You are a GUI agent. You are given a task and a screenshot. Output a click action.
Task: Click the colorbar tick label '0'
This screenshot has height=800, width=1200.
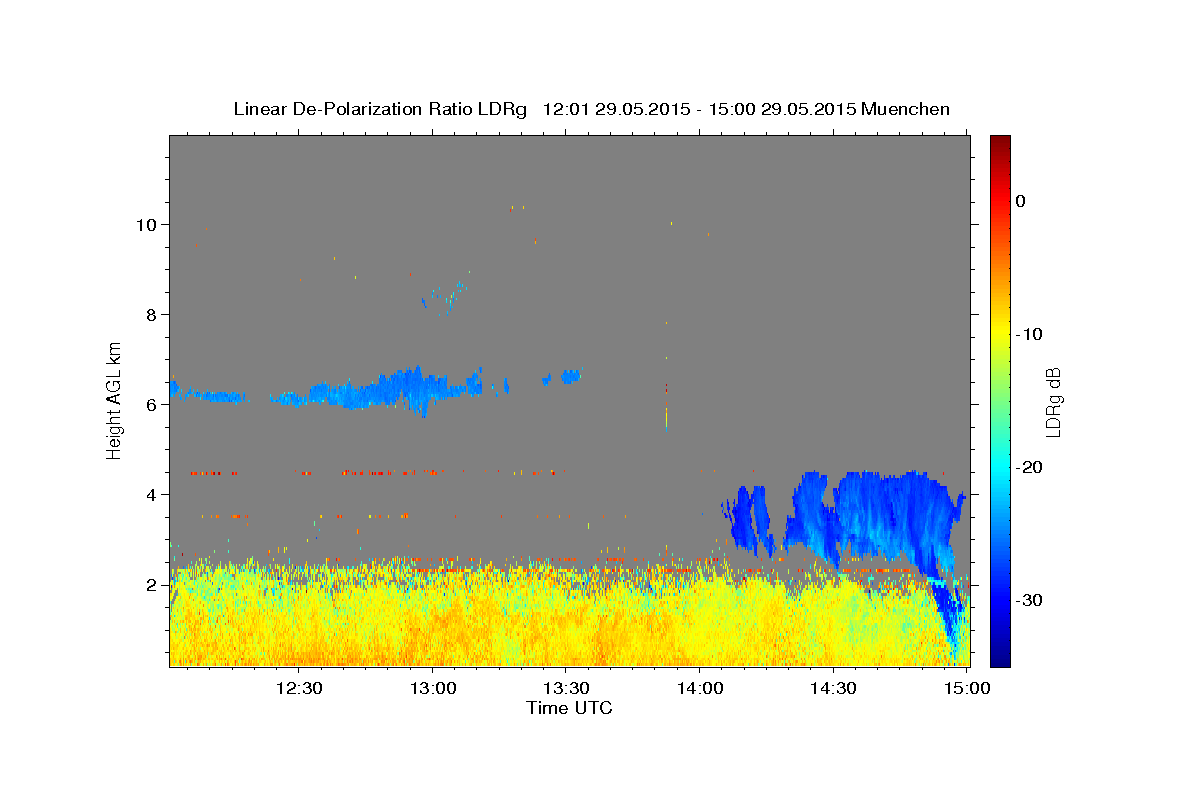(1021, 201)
